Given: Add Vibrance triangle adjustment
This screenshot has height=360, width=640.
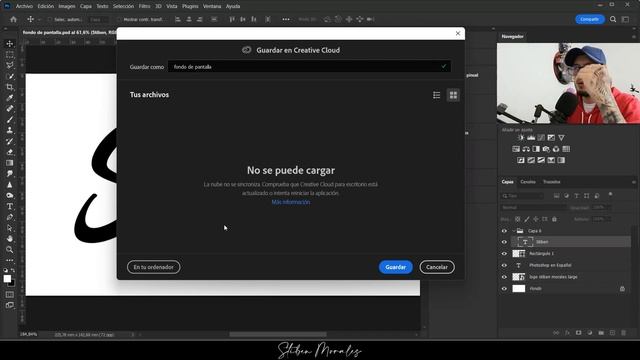Looking at the screenshot, I should (561, 138).
